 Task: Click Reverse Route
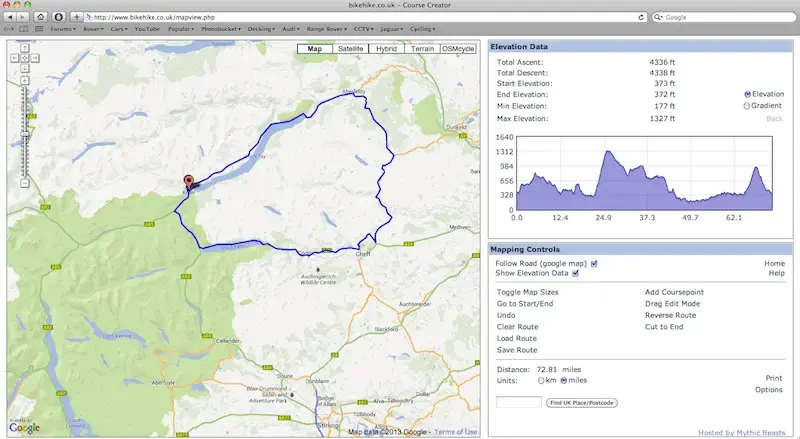coord(670,315)
